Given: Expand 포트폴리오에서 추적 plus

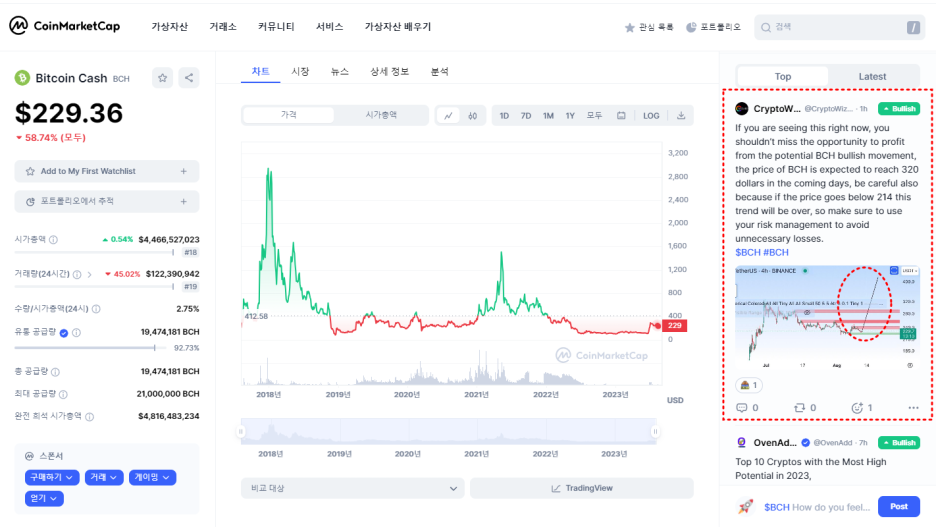Looking at the screenshot, I should coord(184,202).
